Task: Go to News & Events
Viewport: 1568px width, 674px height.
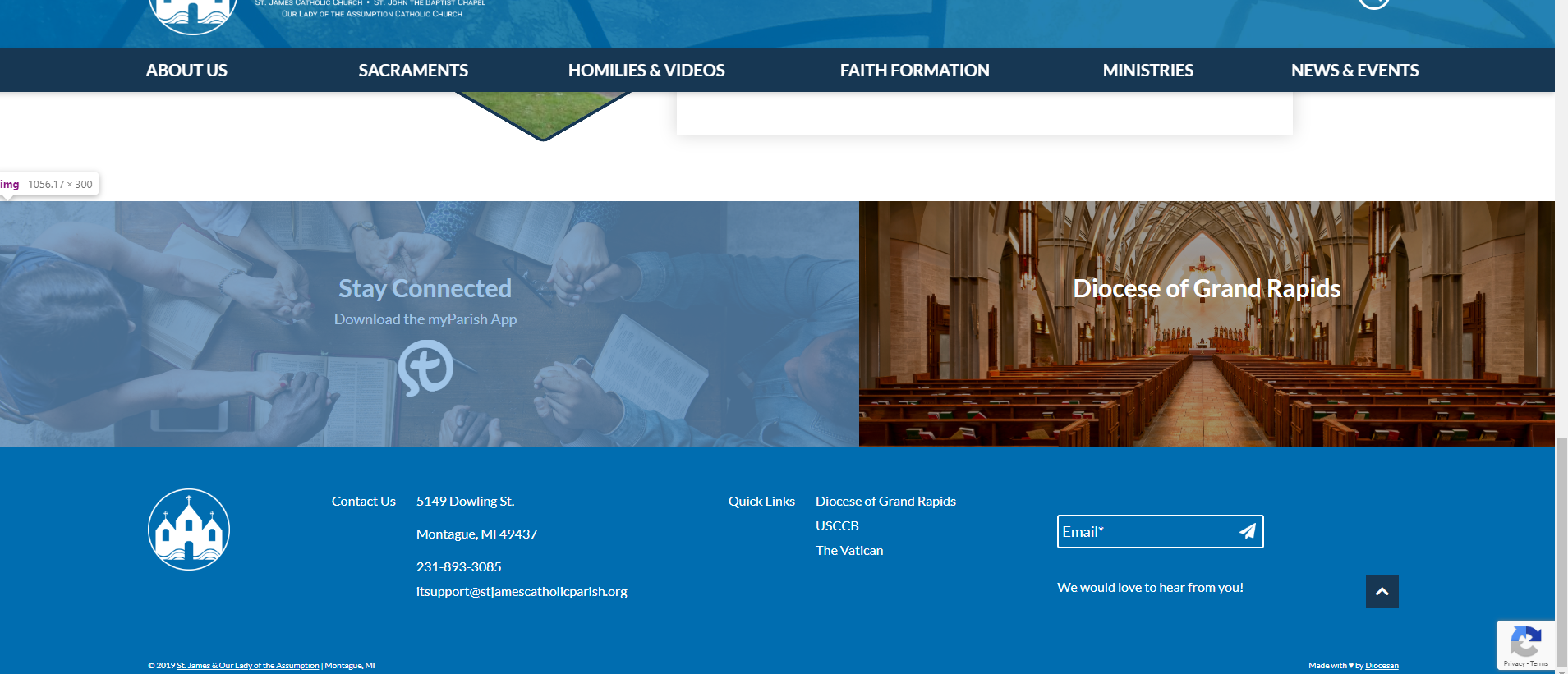Action: (1354, 71)
